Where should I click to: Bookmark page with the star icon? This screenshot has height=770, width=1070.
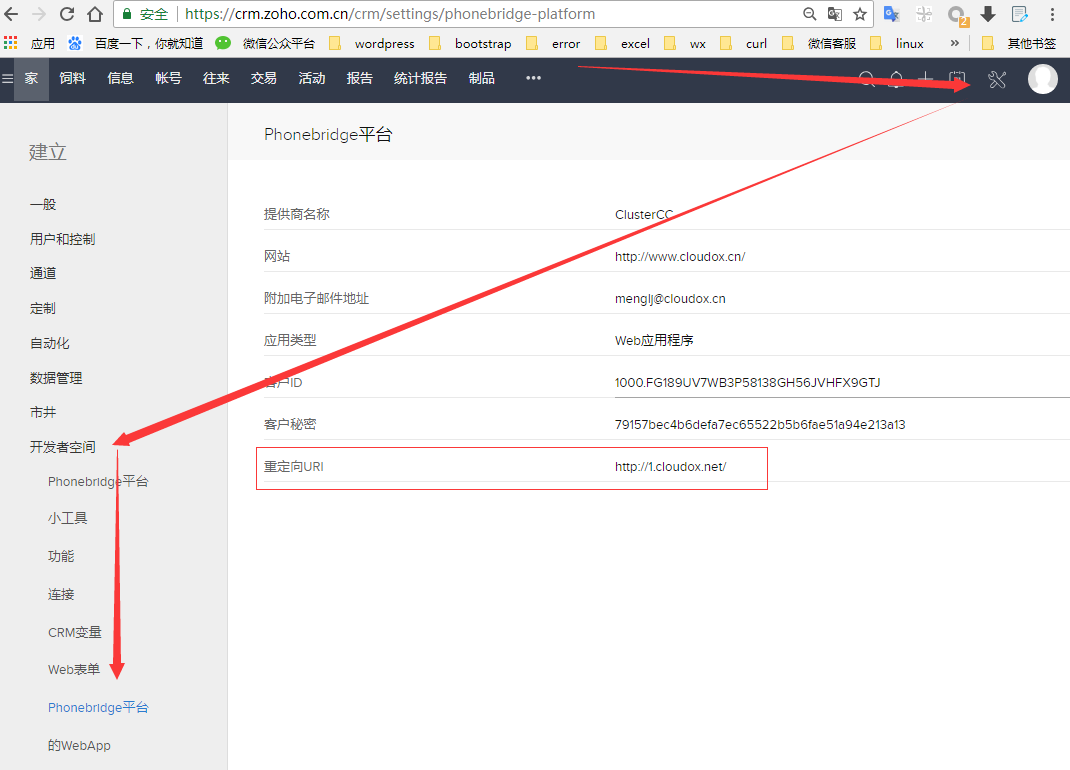click(x=859, y=14)
